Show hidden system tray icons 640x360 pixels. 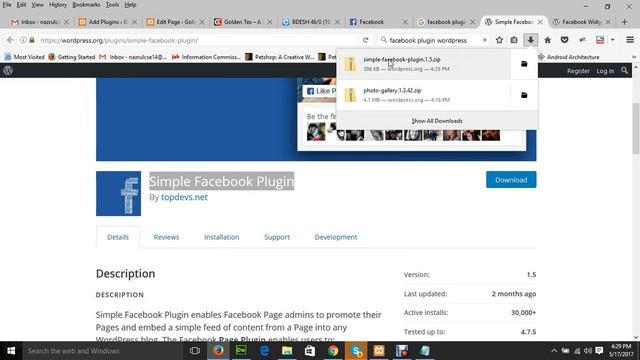554,351
